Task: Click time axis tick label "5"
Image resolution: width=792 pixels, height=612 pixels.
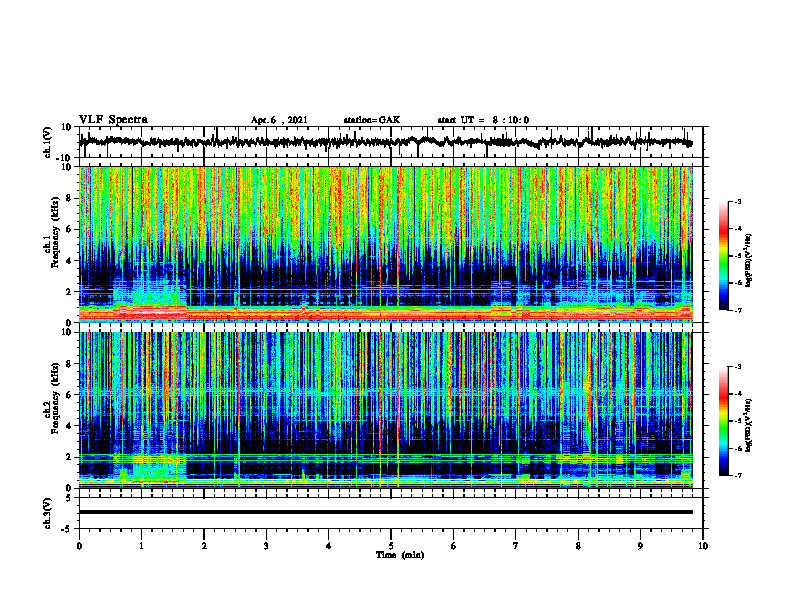Action: click(391, 546)
